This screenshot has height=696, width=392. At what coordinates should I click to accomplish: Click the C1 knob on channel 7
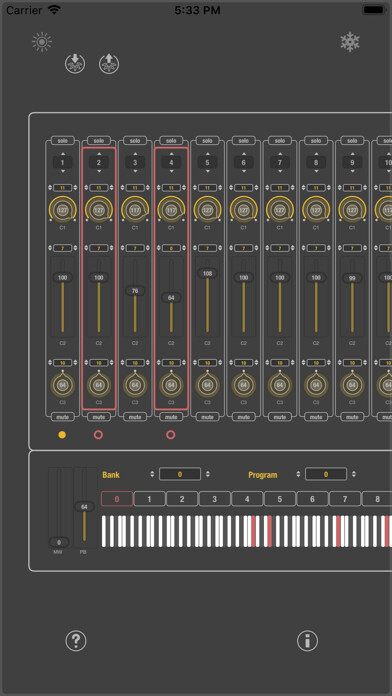pyautogui.click(x=280, y=210)
